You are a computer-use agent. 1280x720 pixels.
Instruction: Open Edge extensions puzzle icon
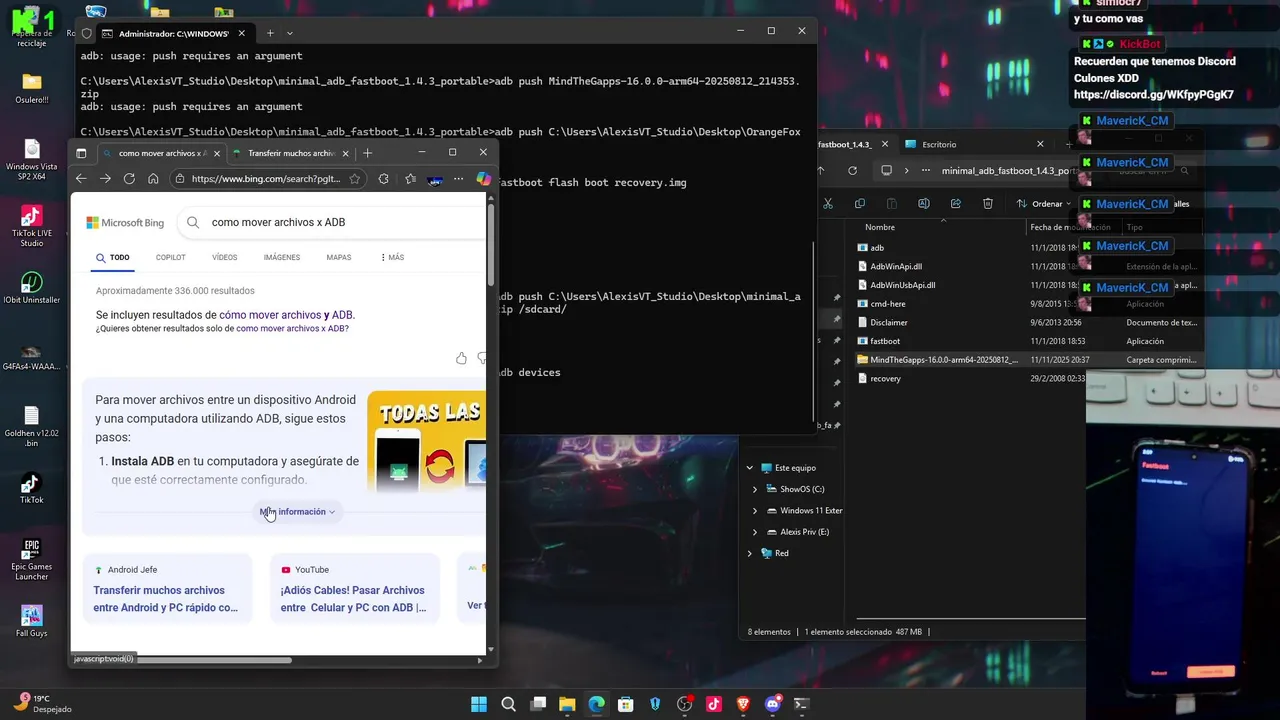(384, 179)
